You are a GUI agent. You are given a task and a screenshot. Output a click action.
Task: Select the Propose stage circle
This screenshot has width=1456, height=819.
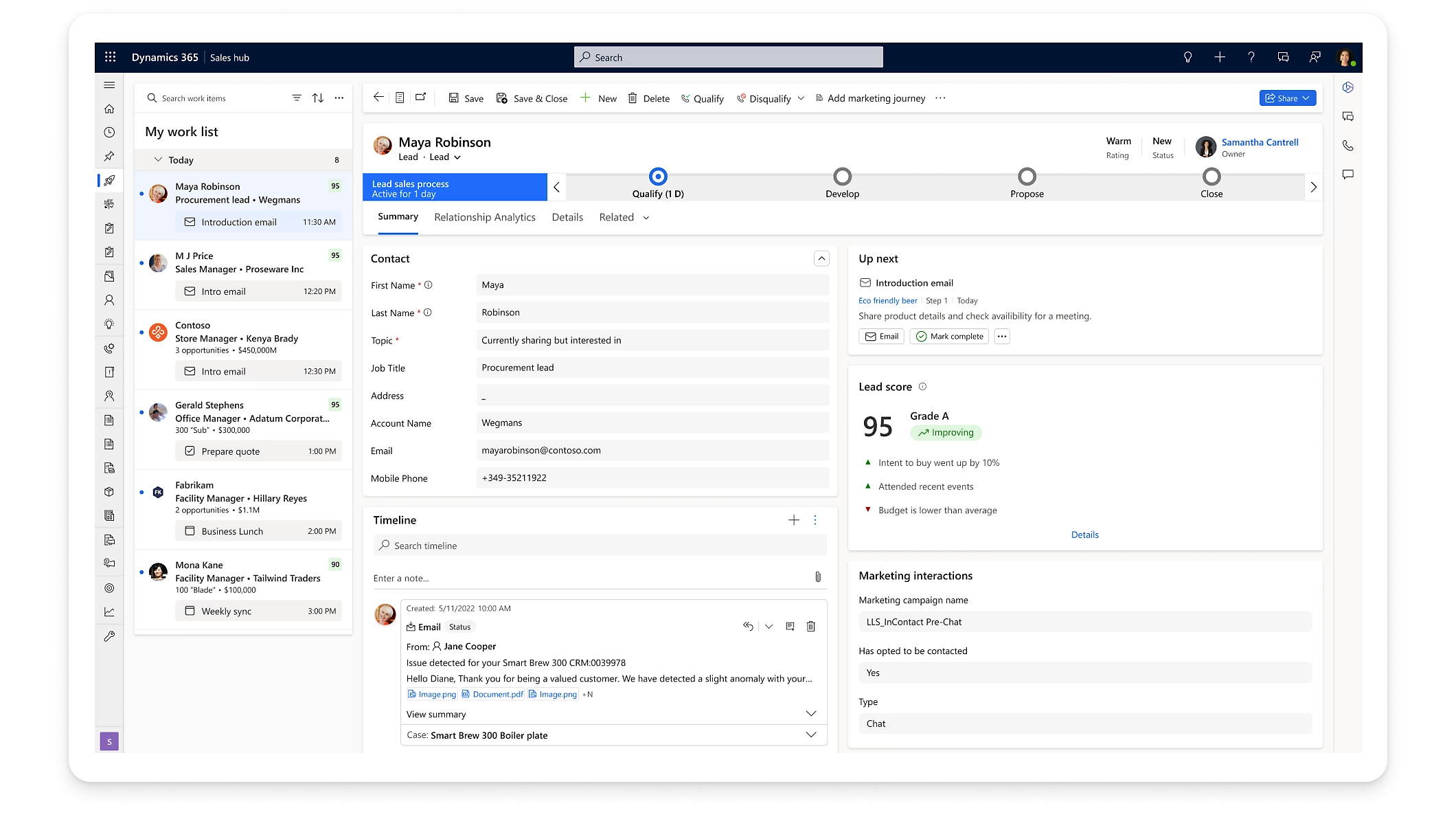(x=1027, y=177)
